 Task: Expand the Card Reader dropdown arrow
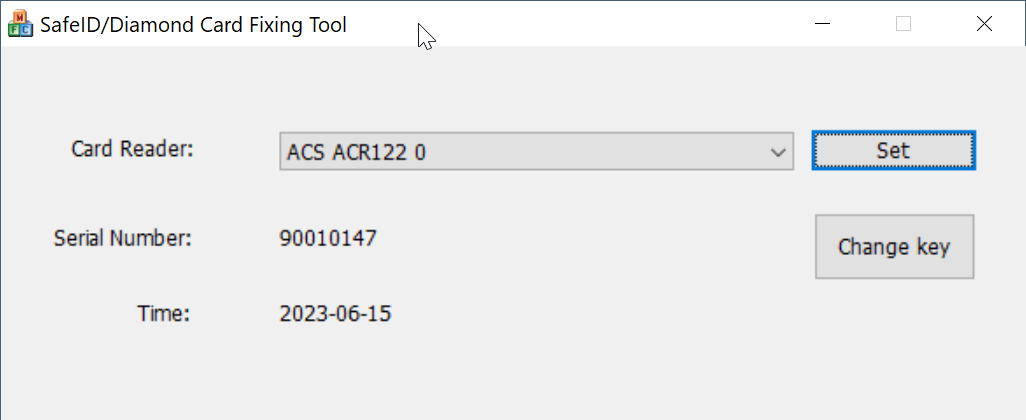click(778, 152)
